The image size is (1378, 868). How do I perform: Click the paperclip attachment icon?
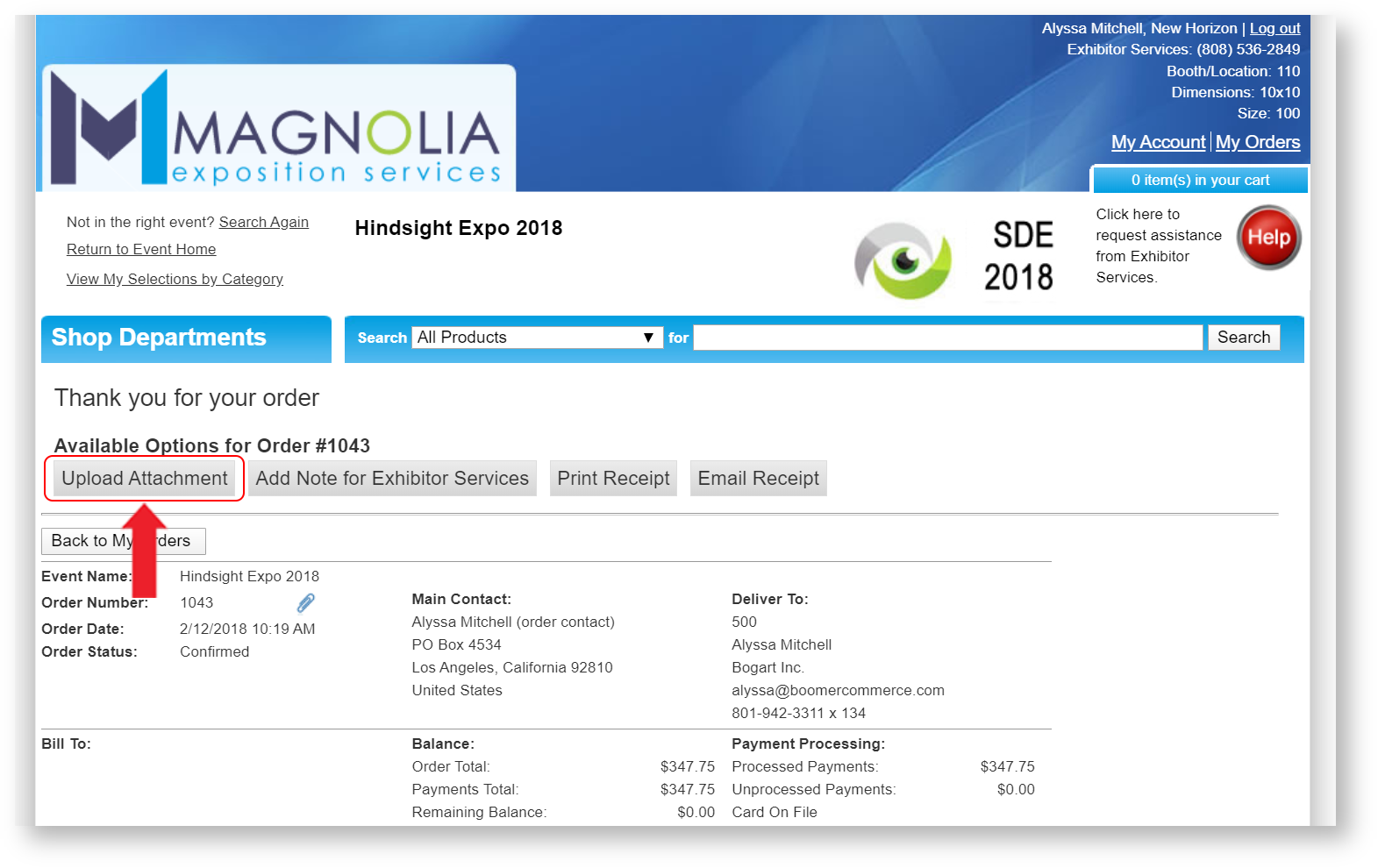click(305, 603)
